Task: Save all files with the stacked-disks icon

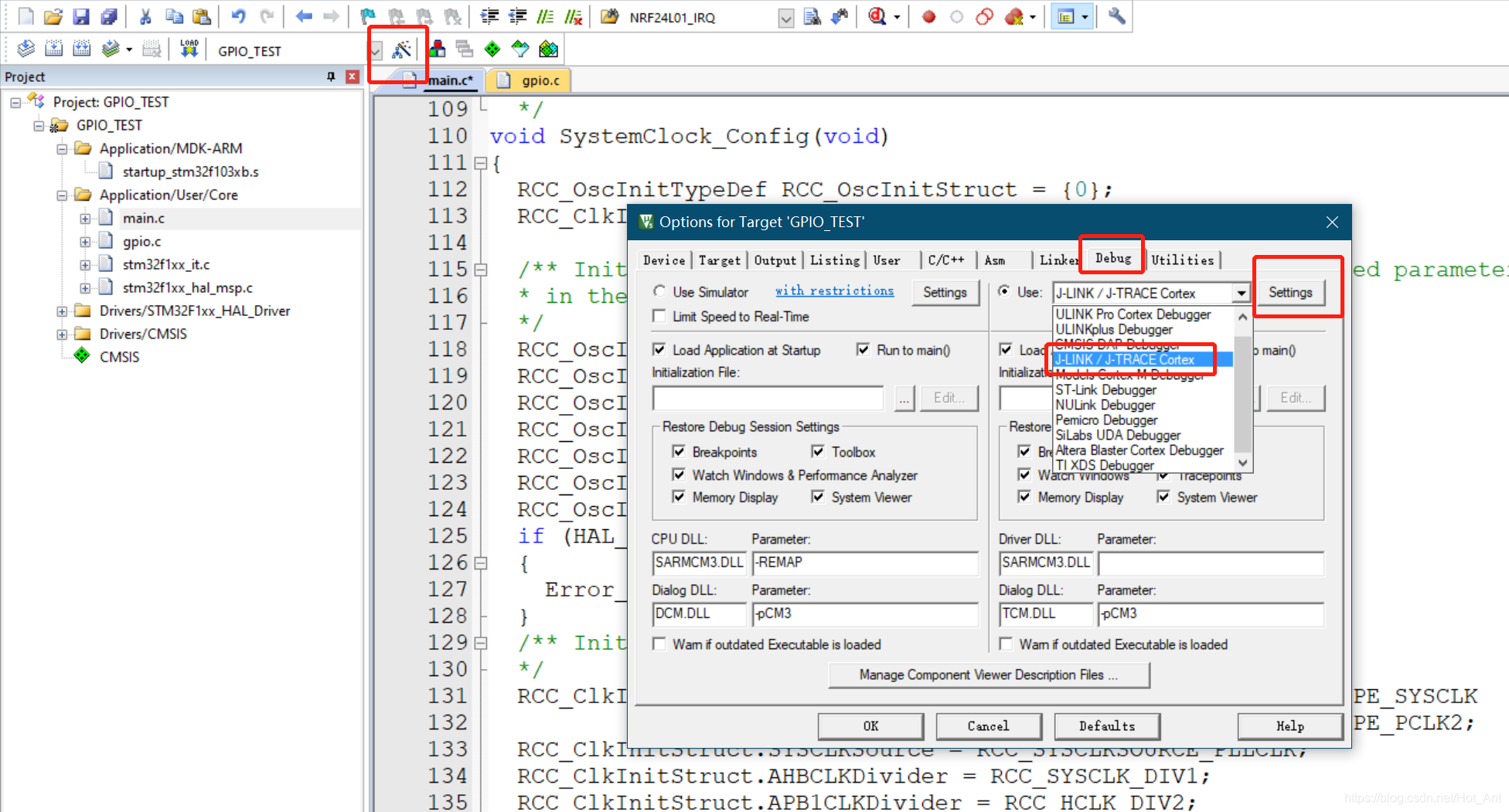Action: pyautogui.click(x=109, y=16)
